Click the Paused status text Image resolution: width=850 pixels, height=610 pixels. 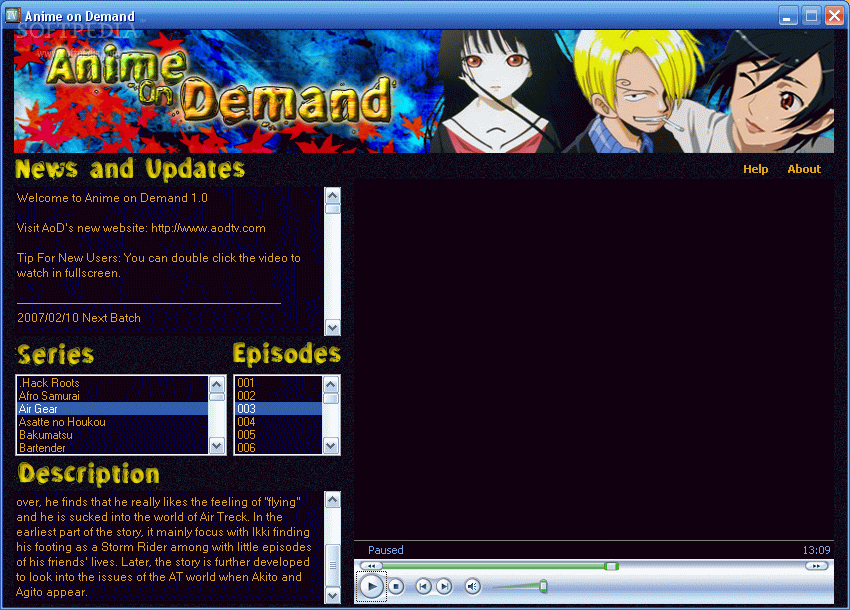tap(385, 550)
